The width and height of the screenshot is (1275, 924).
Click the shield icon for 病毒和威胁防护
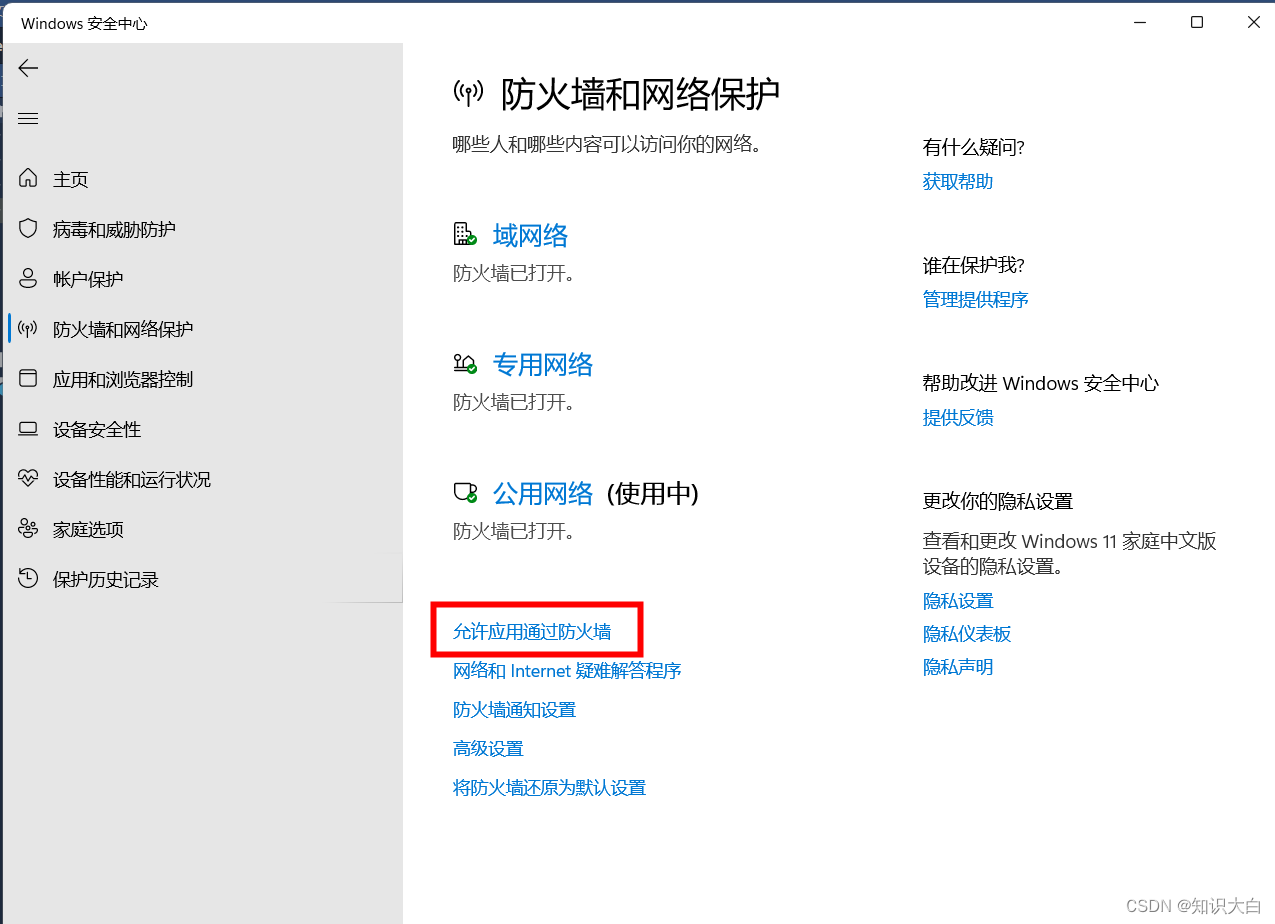coord(28,229)
